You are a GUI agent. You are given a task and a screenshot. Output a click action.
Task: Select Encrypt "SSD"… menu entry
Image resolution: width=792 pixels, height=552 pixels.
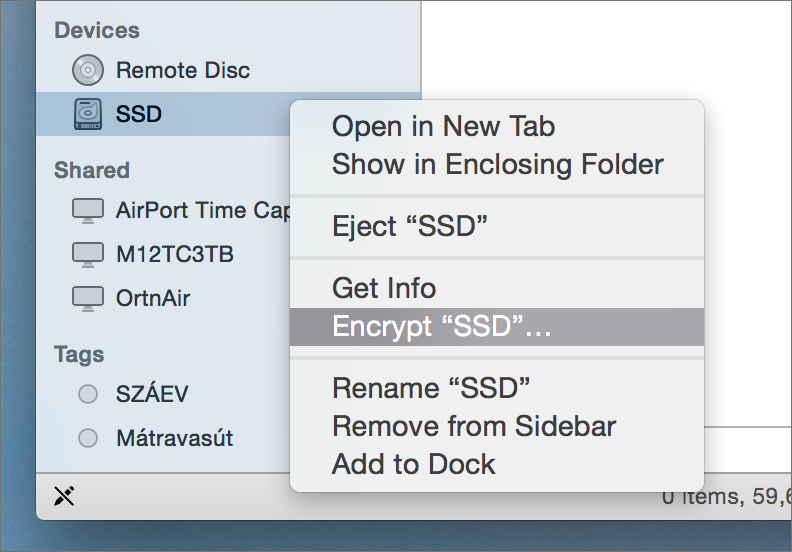pos(497,327)
